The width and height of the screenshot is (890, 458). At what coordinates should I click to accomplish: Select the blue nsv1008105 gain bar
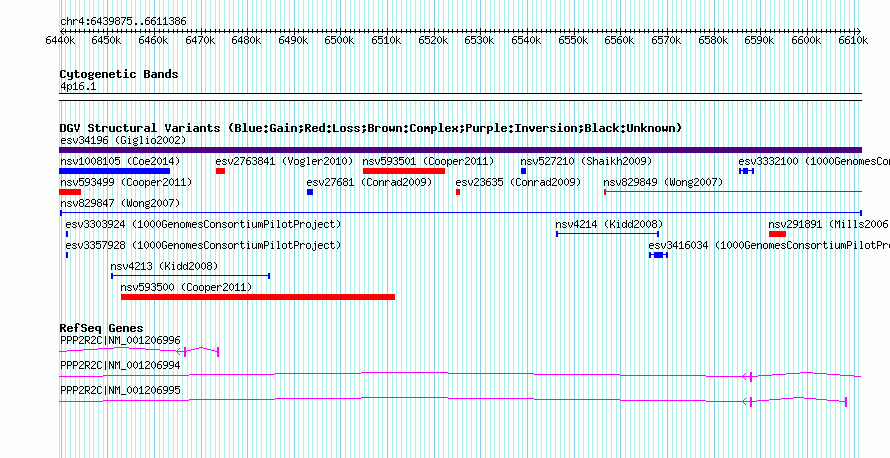(x=115, y=171)
